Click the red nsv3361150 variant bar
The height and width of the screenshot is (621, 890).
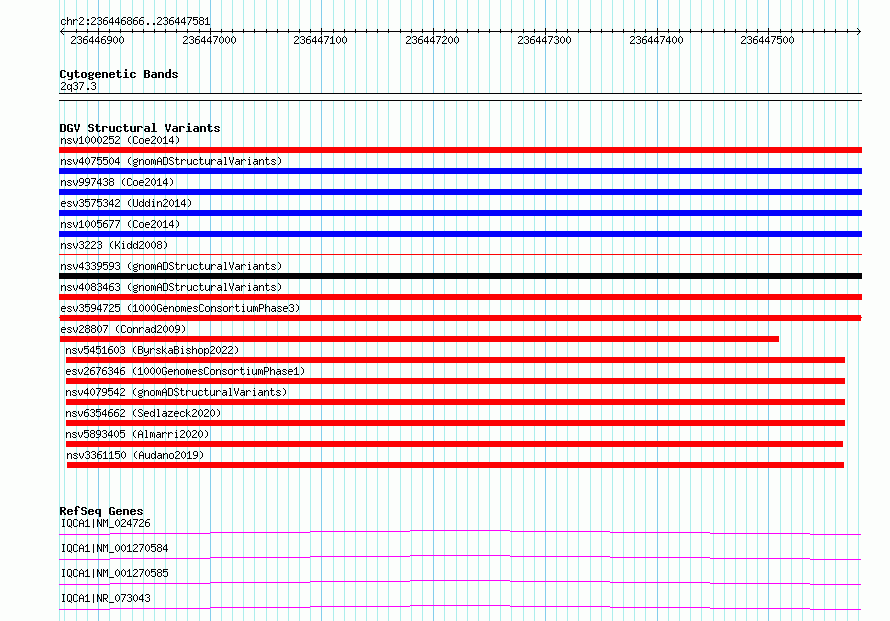pos(455,465)
